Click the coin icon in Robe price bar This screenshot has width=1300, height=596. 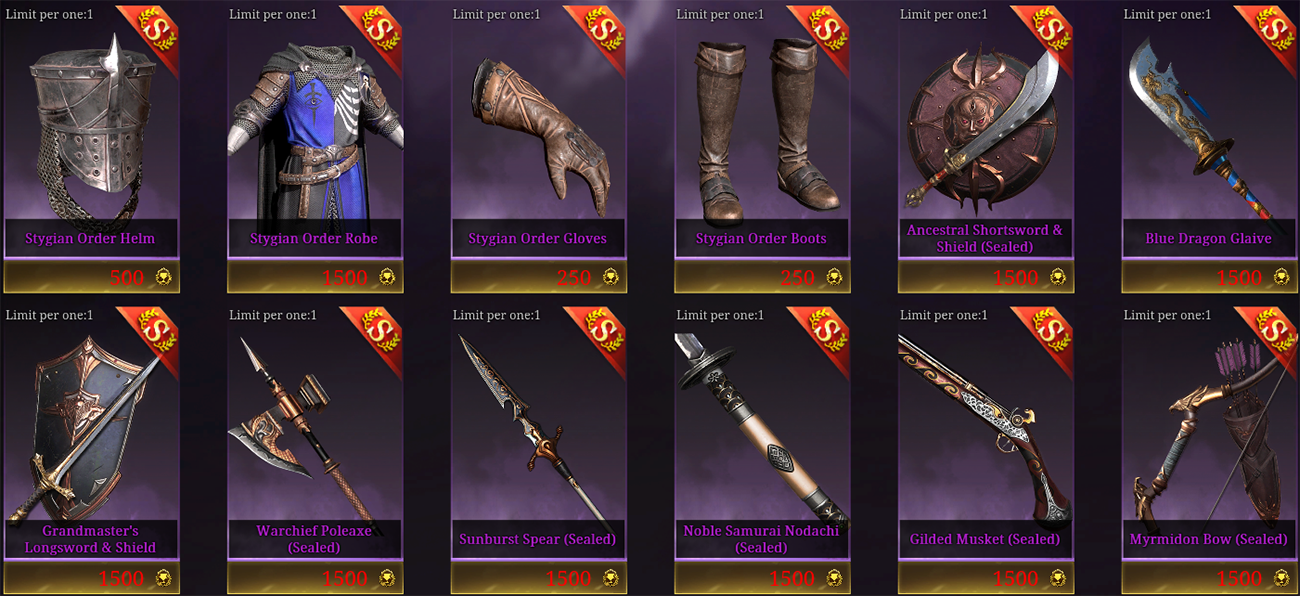[386, 277]
